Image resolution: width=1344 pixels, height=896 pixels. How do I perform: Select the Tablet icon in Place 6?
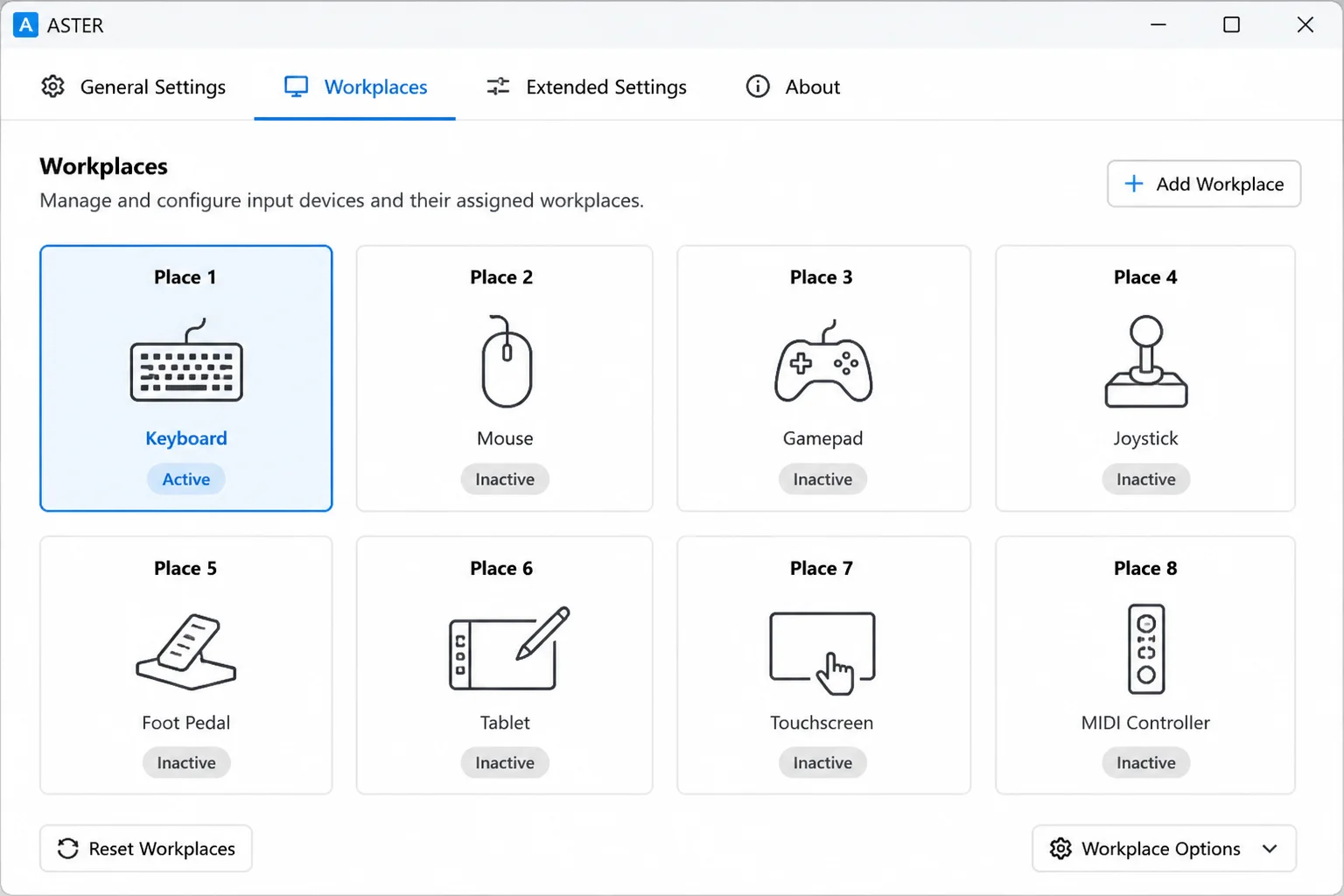[508, 648]
